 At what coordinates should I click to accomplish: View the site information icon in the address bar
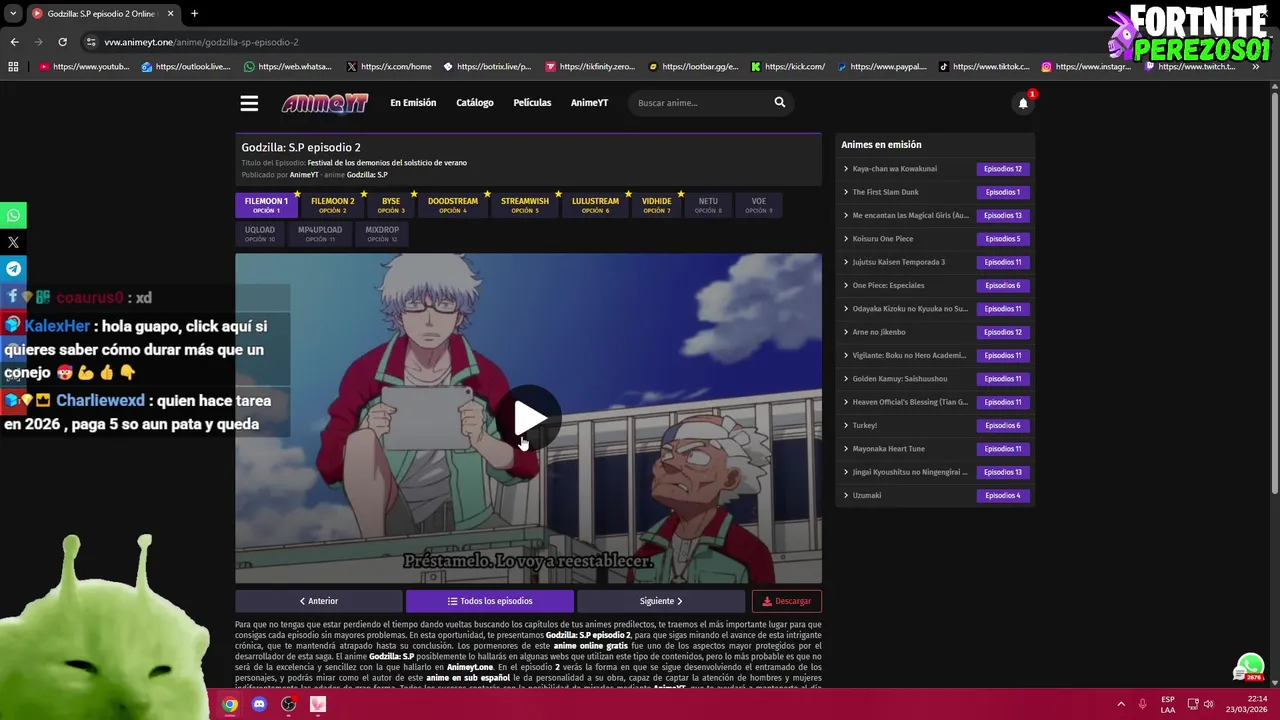click(91, 42)
